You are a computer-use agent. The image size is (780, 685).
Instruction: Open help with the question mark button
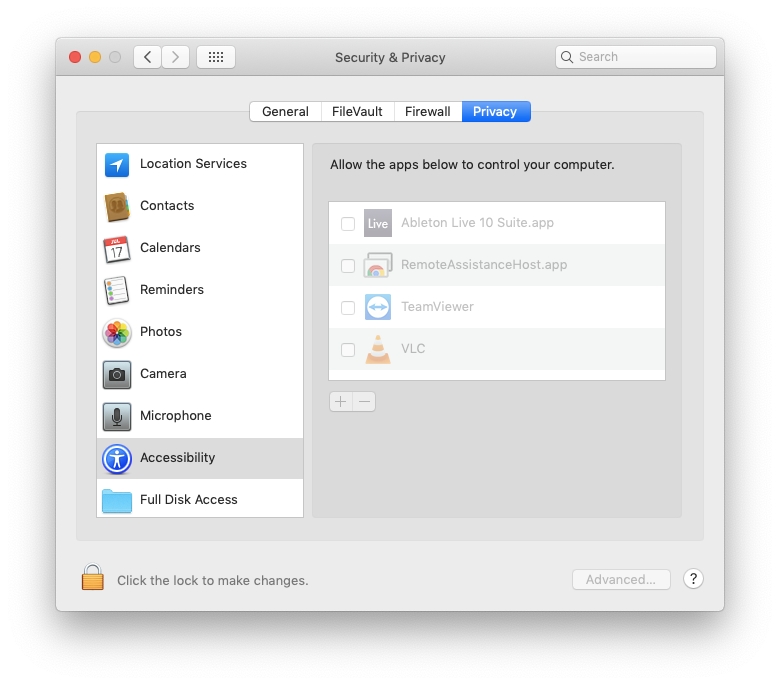point(693,579)
